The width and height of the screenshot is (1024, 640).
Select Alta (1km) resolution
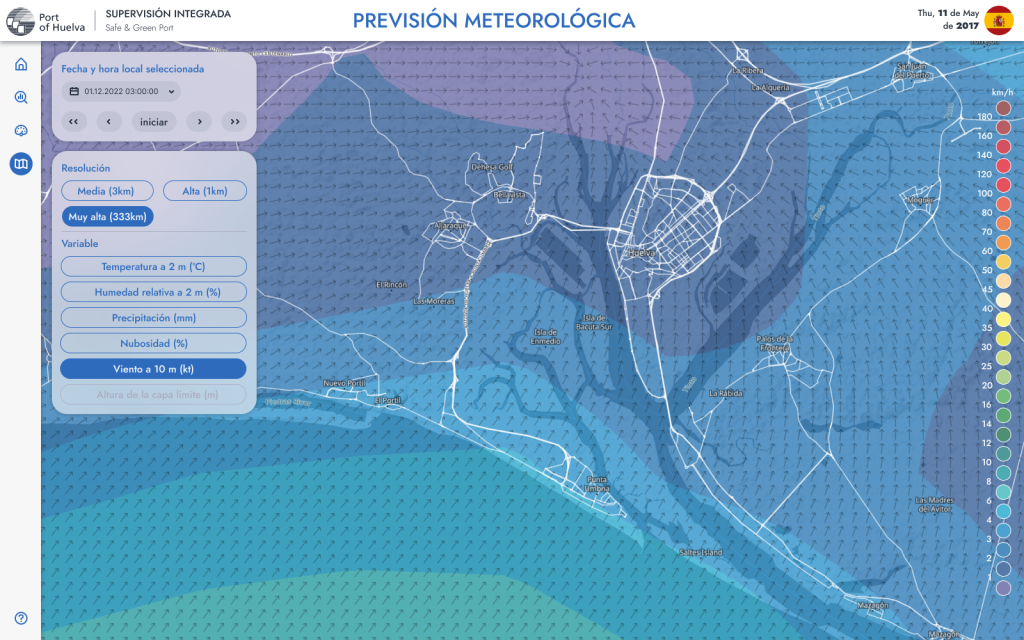pyautogui.click(x=204, y=191)
